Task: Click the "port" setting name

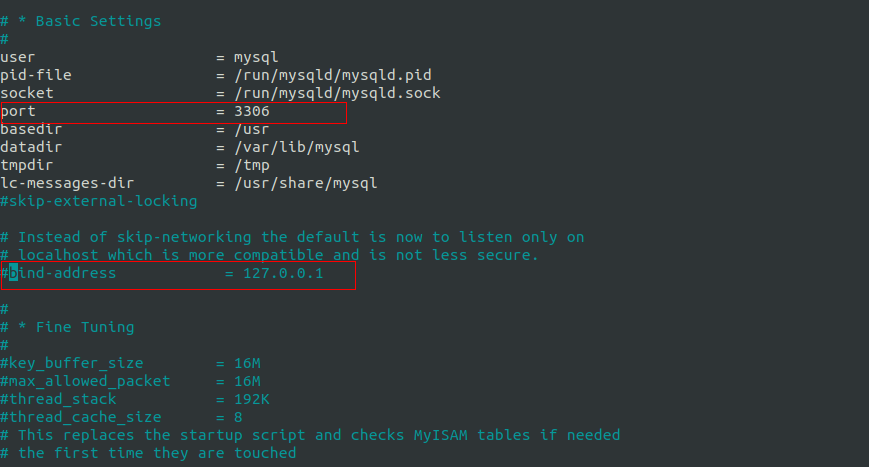Action: tap(18, 111)
